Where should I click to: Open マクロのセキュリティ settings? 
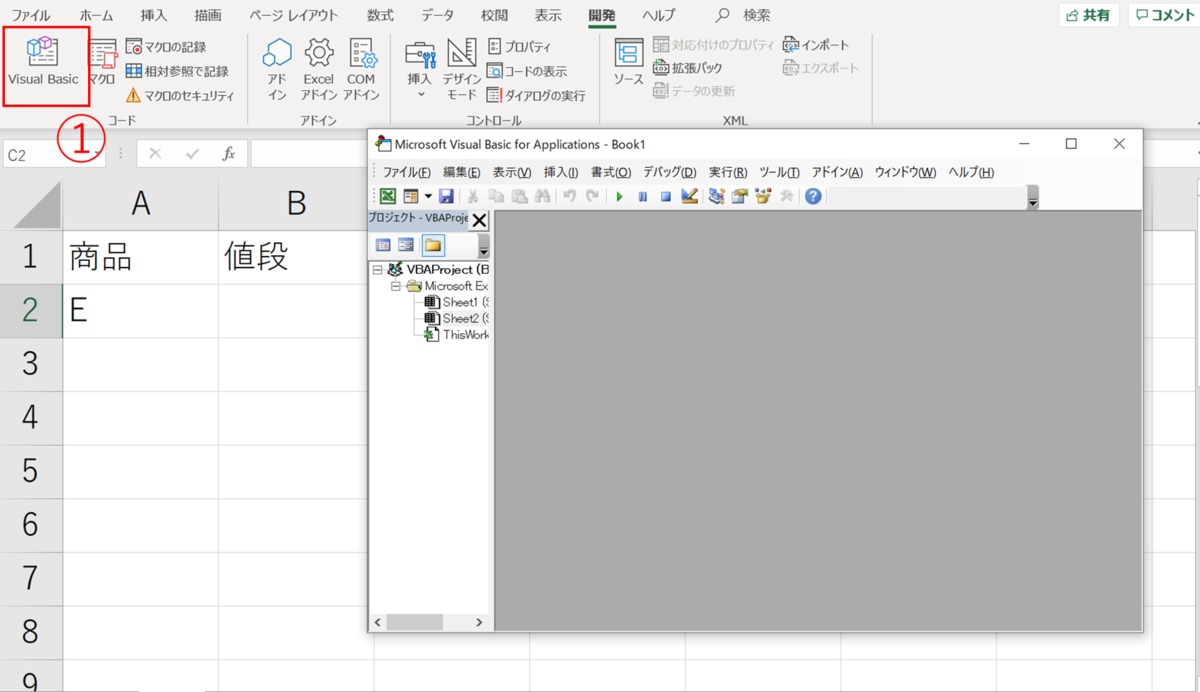[180, 96]
